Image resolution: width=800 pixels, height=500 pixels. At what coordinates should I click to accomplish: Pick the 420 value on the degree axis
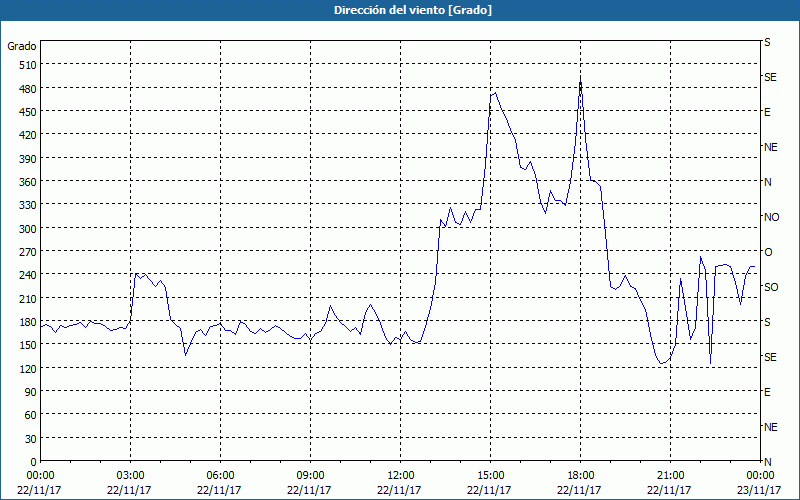click(28, 135)
